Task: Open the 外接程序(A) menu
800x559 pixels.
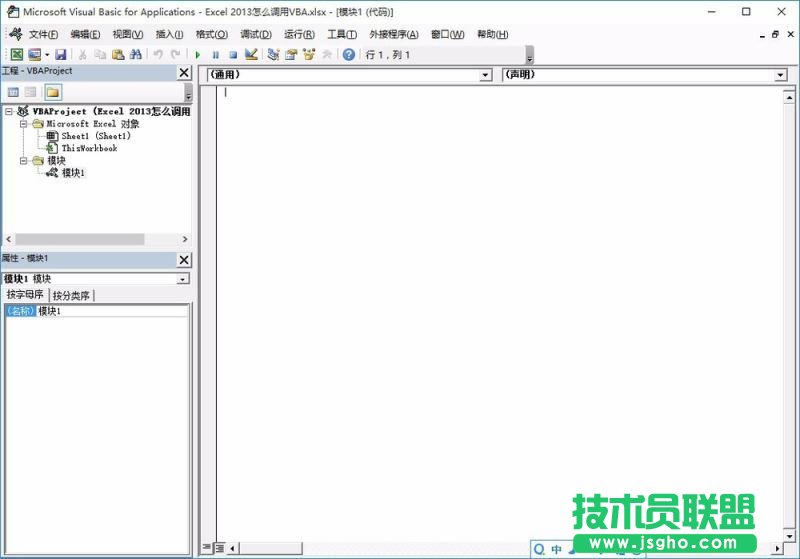Action: (x=394, y=34)
